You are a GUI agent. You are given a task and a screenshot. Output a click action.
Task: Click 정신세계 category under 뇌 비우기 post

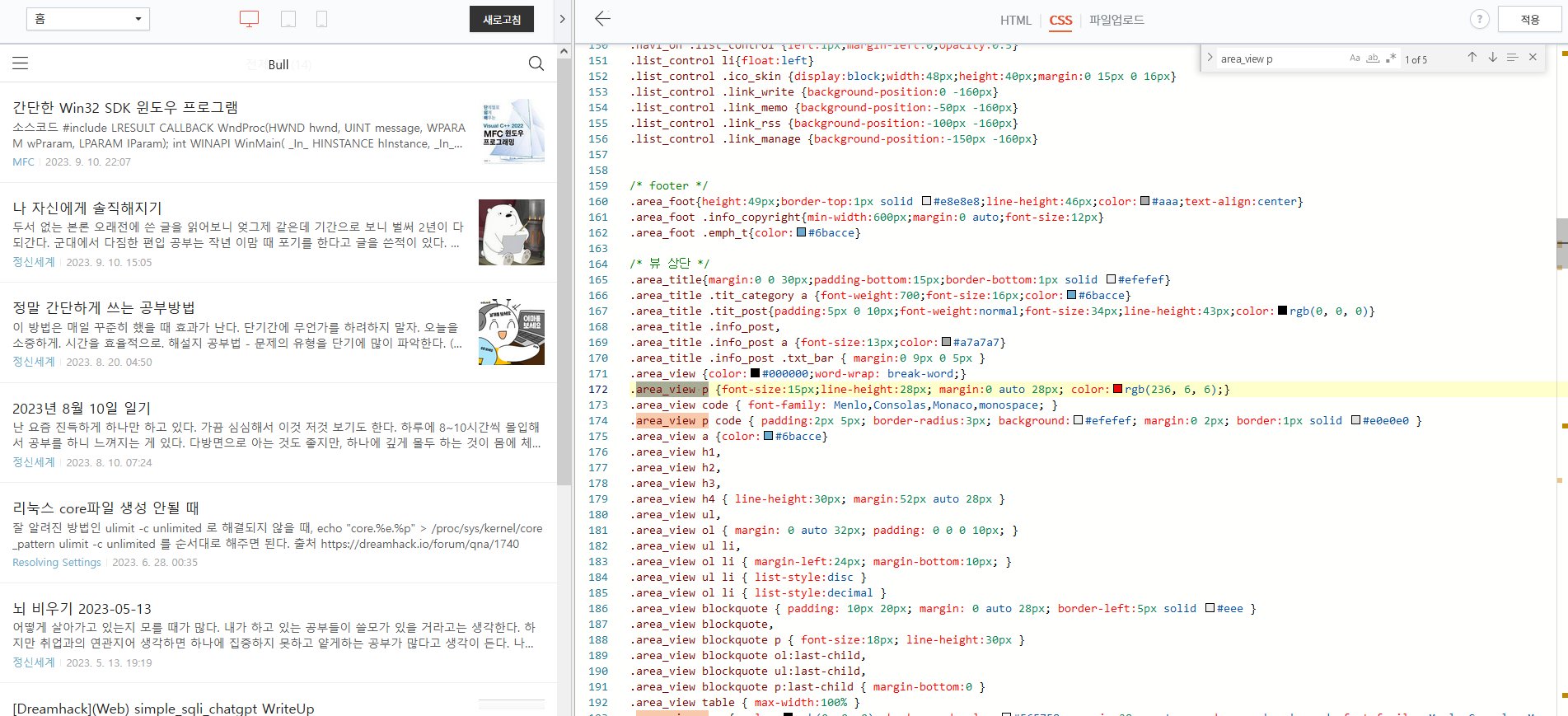(x=34, y=662)
